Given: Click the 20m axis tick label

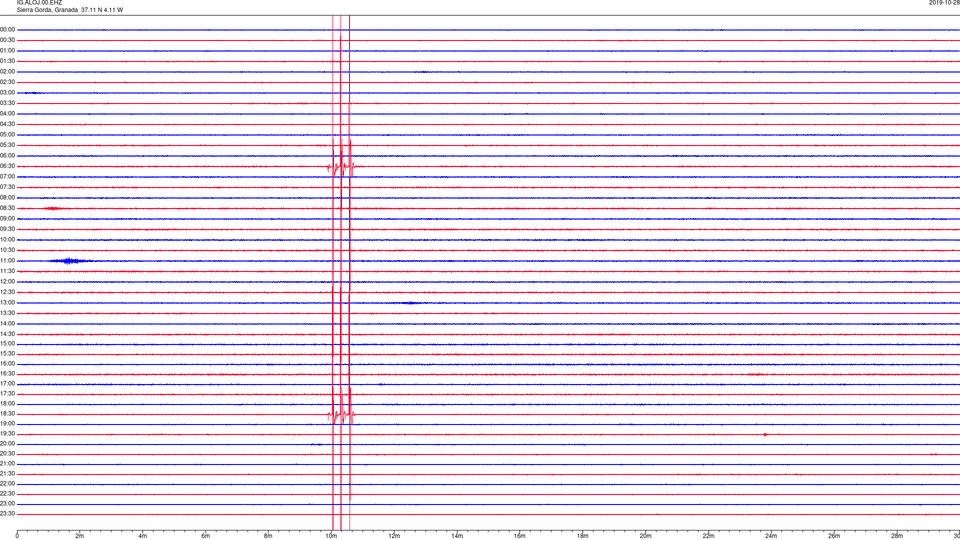Looking at the screenshot, I should pos(645,536).
